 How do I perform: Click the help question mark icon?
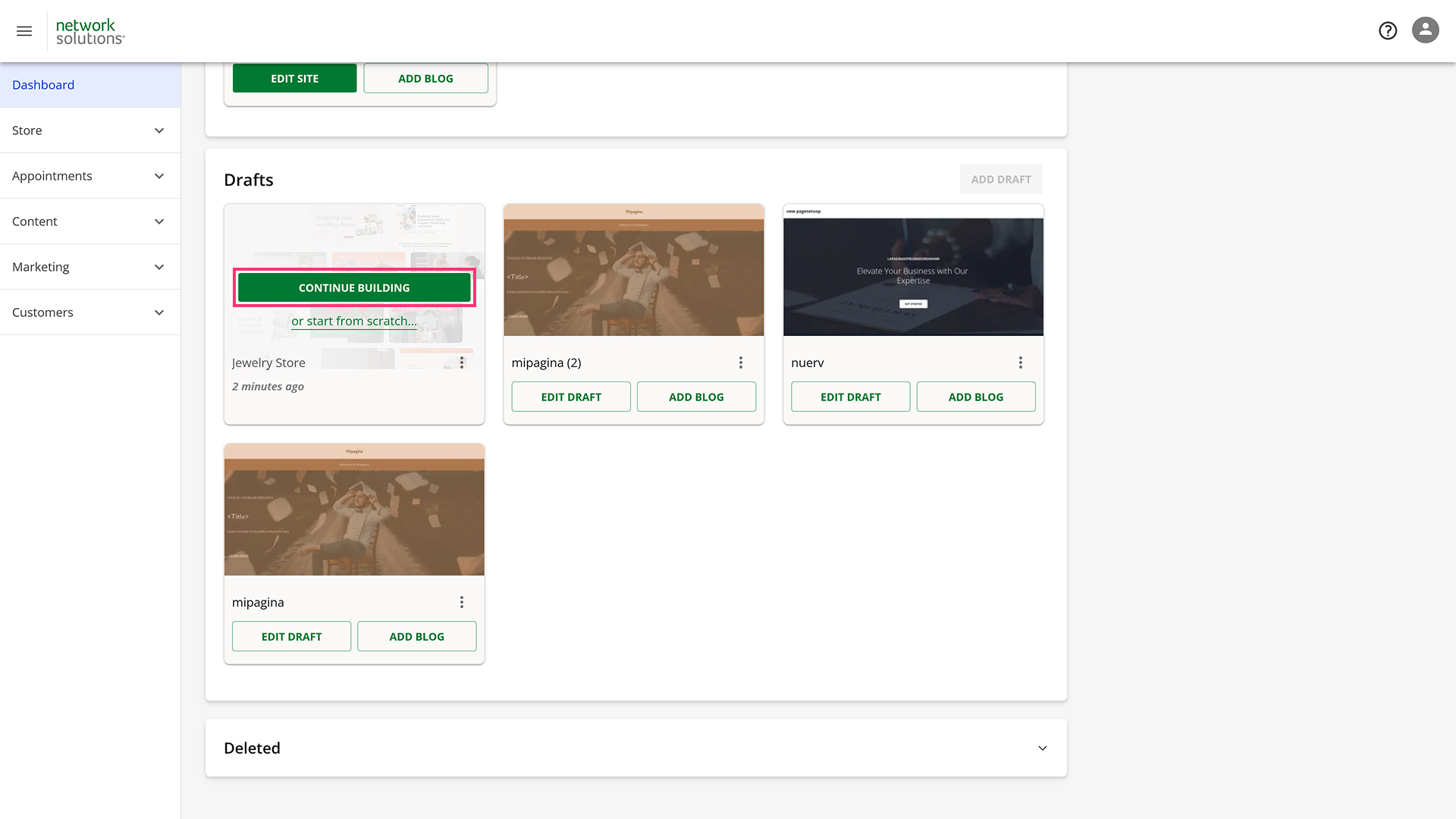[x=1388, y=30]
